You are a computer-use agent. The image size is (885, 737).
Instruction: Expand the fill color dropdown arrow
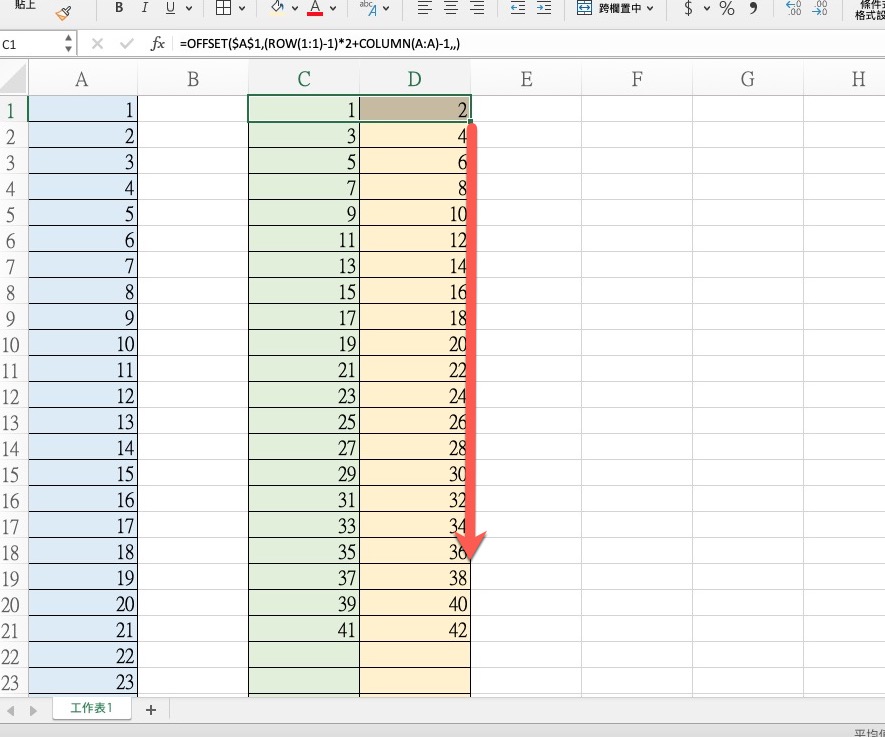pyautogui.click(x=294, y=9)
